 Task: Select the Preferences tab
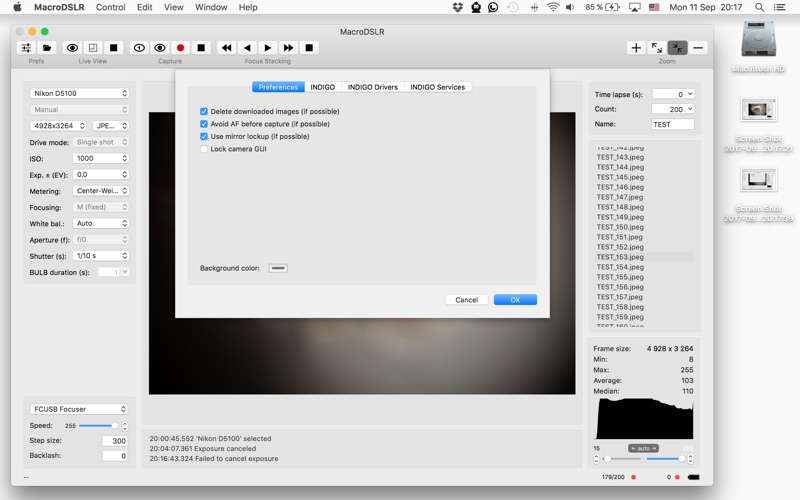point(278,87)
